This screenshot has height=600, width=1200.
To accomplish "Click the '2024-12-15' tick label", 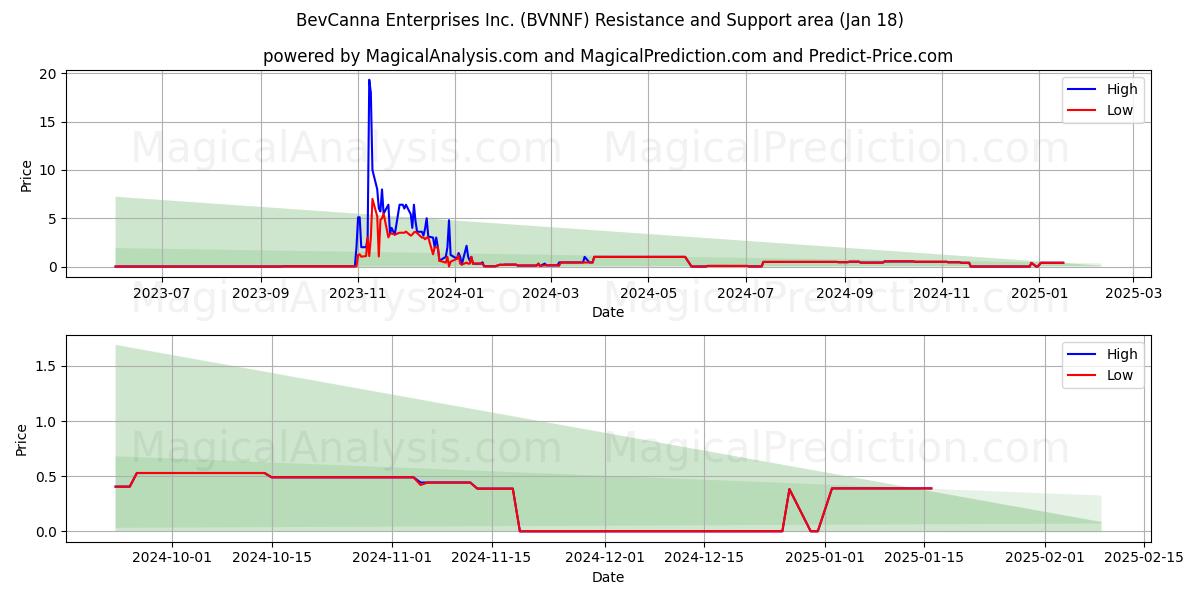I will [704, 558].
